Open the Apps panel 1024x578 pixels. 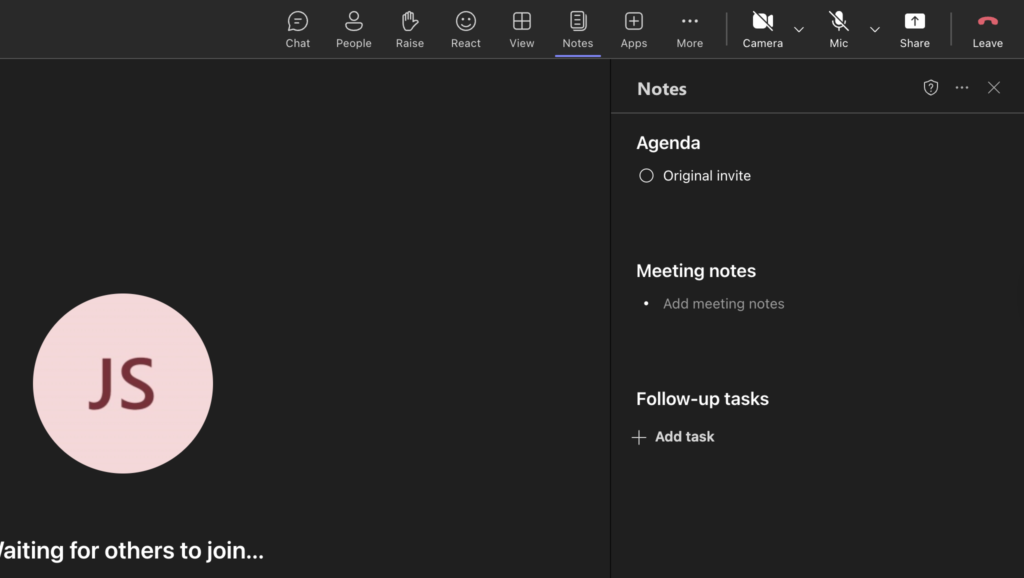point(633,28)
